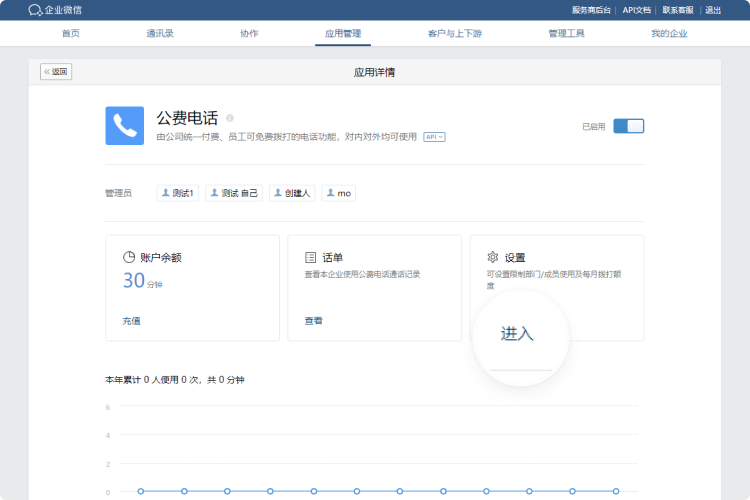Go to the 客户与上下游 tab

(x=455, y=33)
